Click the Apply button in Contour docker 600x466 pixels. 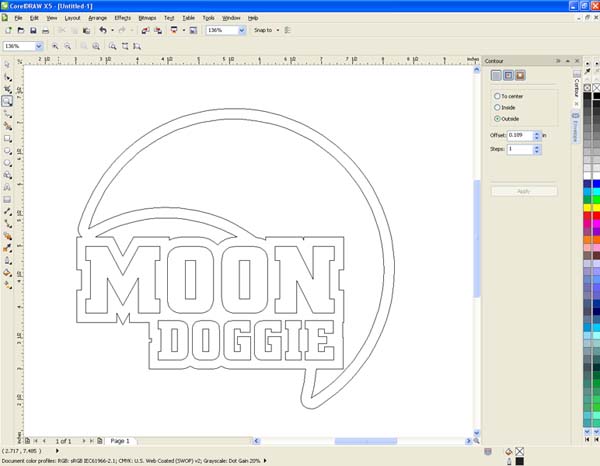524,191
